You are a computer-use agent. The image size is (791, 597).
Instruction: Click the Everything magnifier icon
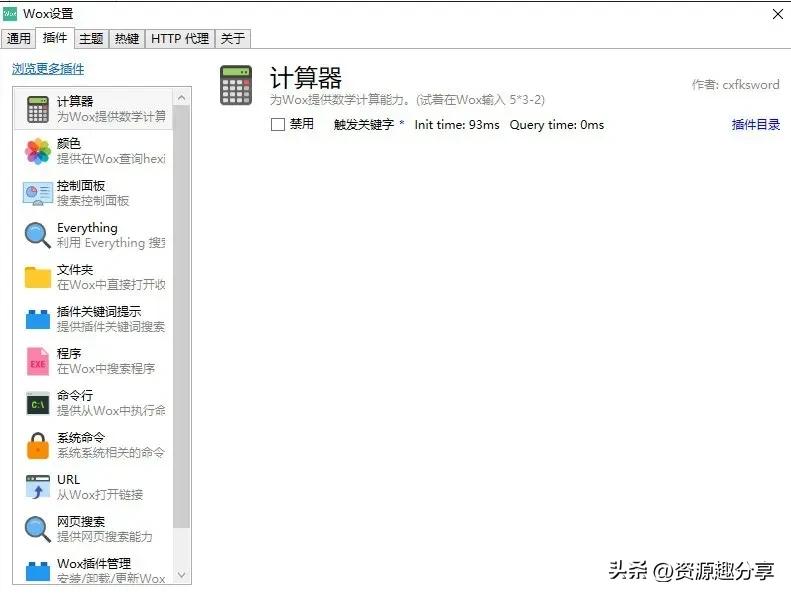point(38,235)
